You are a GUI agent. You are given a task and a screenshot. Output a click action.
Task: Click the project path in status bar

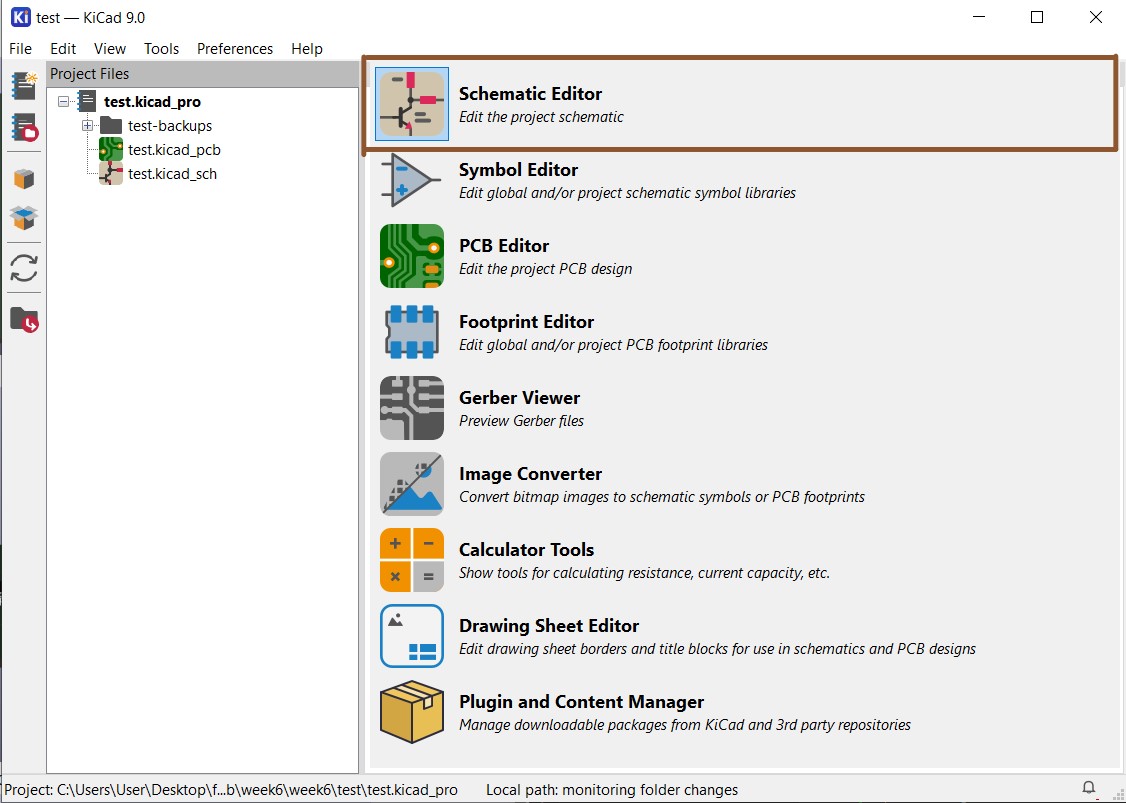tap(231, 789)
